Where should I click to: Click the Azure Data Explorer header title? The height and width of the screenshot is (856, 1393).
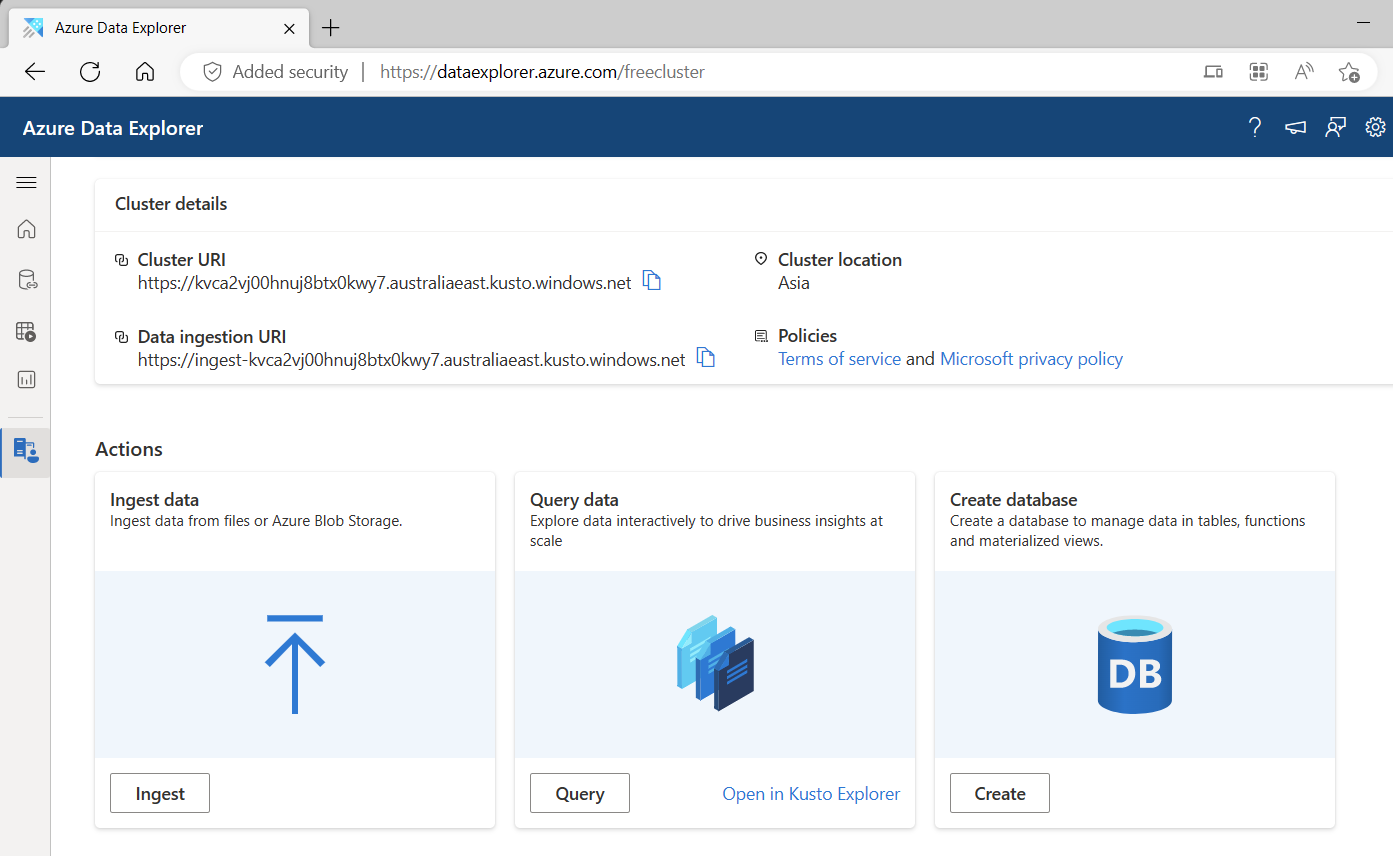(x=113, y=128)
